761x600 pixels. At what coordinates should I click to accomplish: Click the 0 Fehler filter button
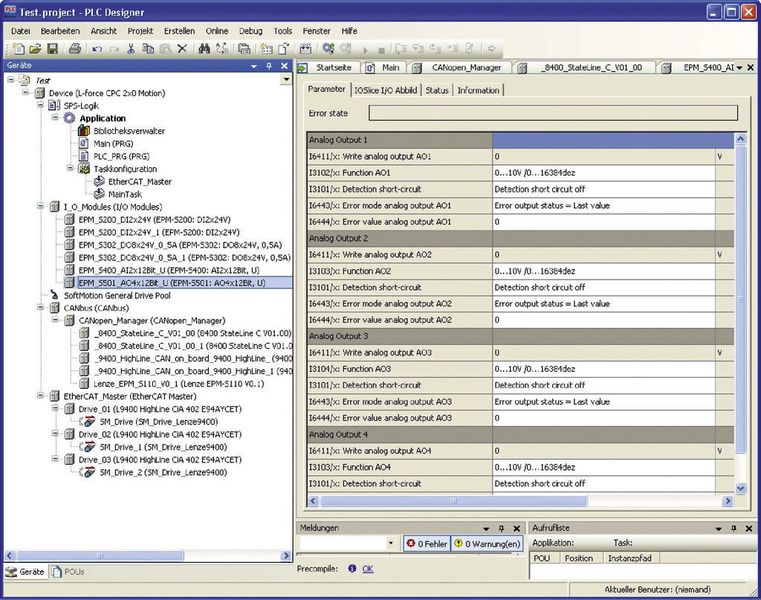click(x=427, y=544)
